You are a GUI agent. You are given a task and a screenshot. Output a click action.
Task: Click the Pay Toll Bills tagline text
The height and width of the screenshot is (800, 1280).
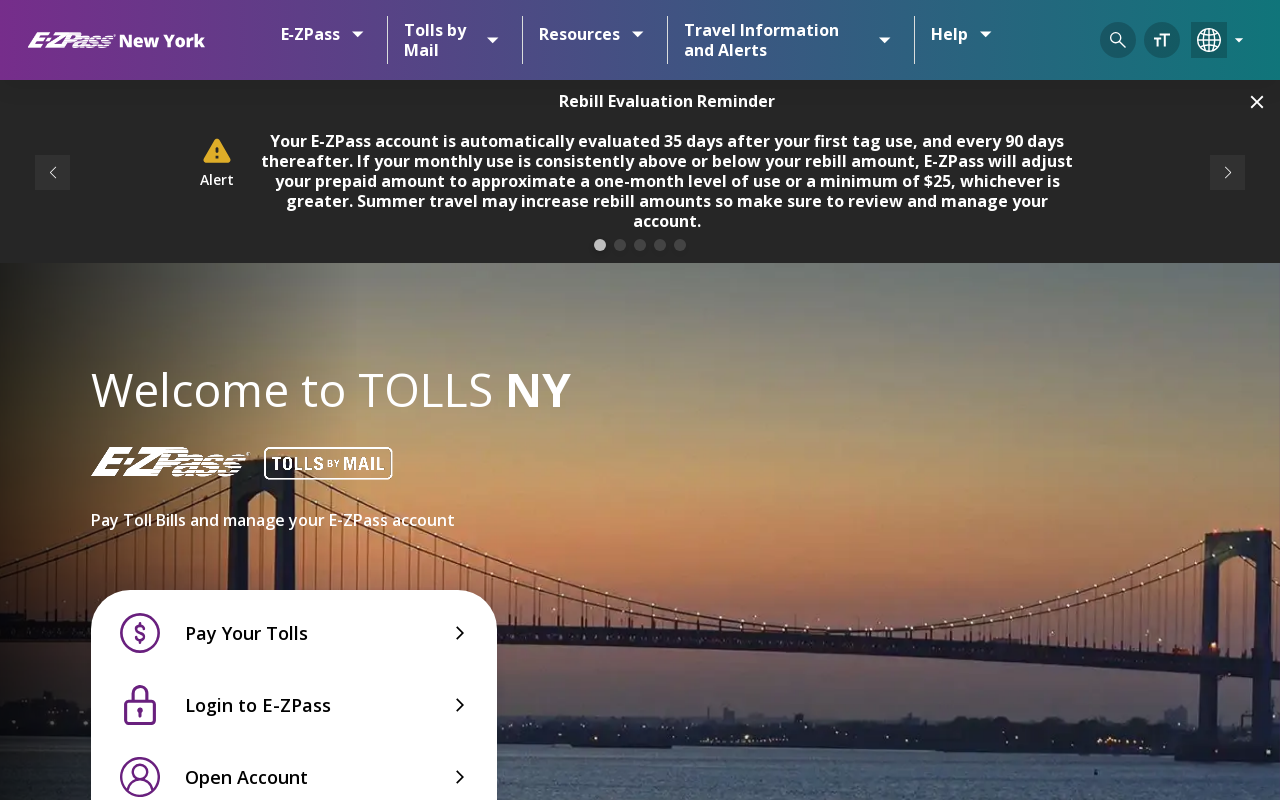click(273, 520)
